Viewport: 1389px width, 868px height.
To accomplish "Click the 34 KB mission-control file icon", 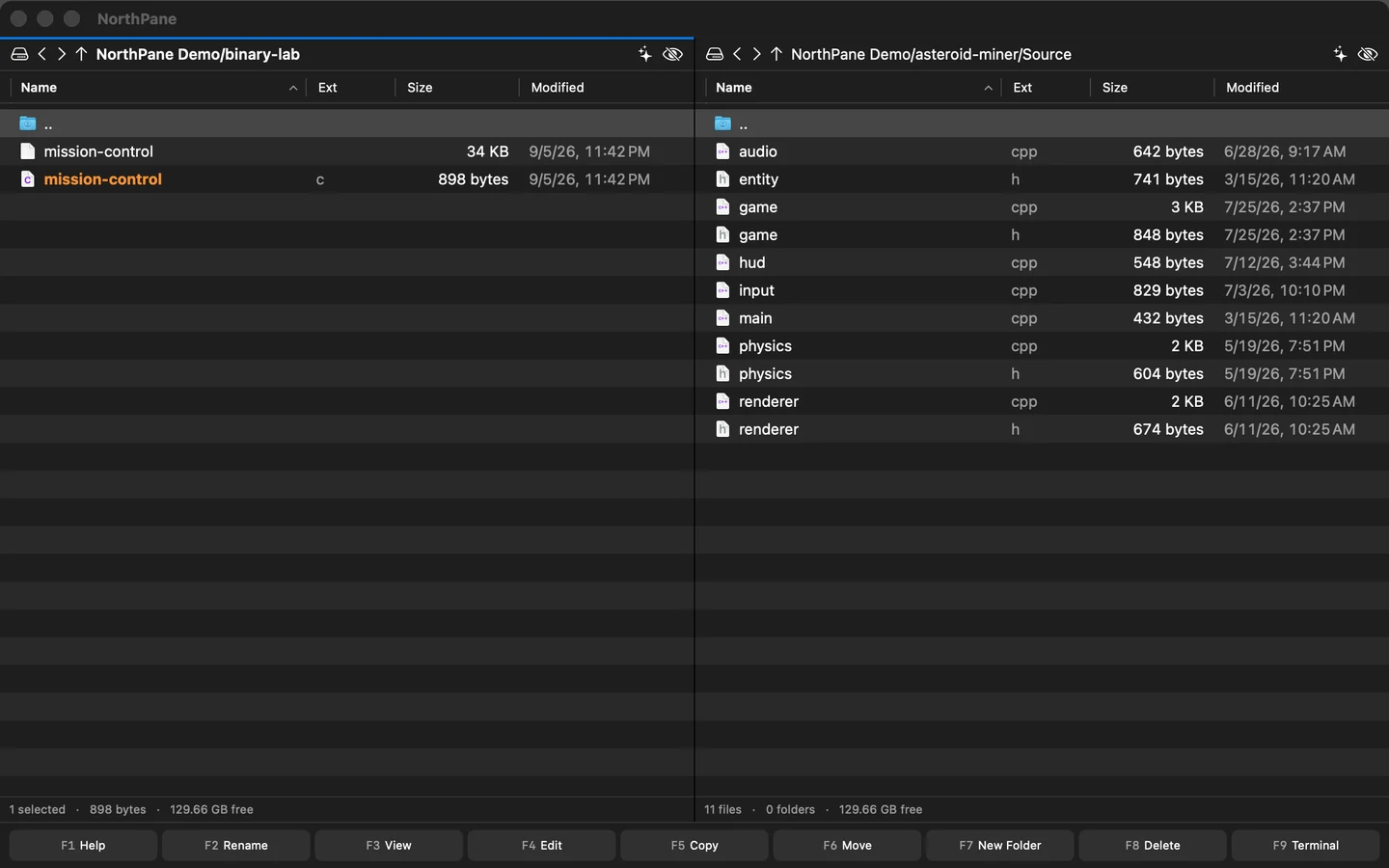I will tap(28, 151).
